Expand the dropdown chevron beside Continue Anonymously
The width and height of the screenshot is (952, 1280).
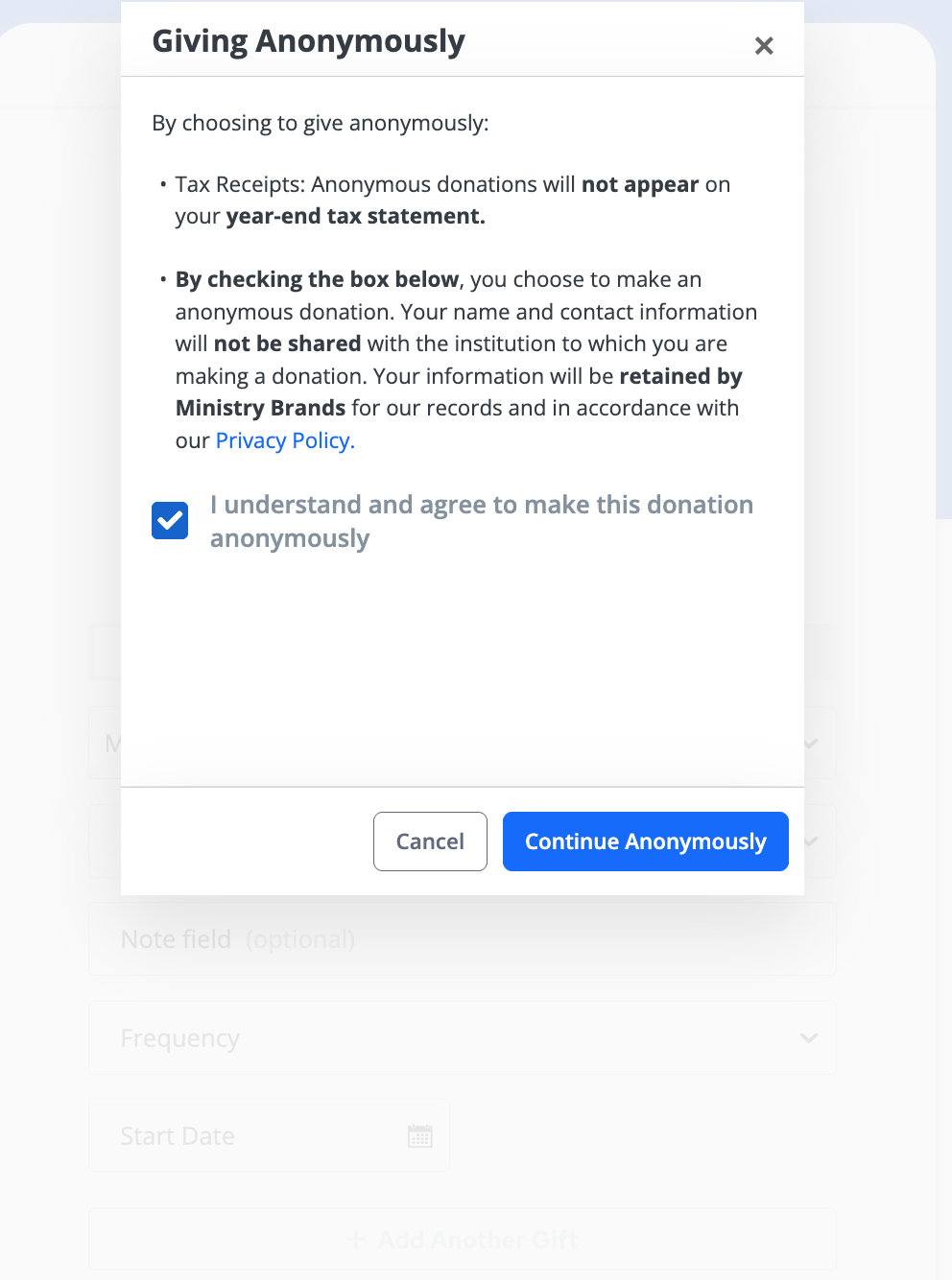pos(812,841)
